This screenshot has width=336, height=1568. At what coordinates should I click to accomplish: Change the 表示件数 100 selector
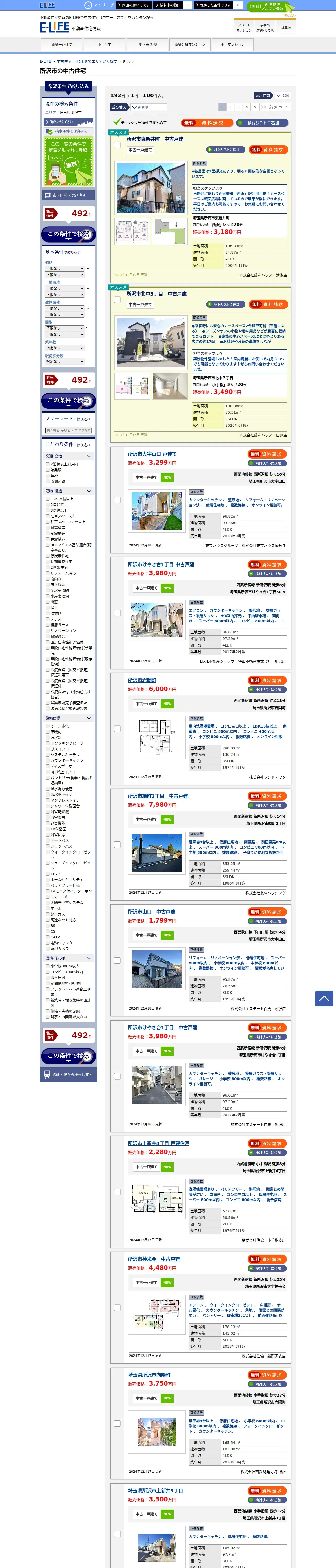(283, 96)
